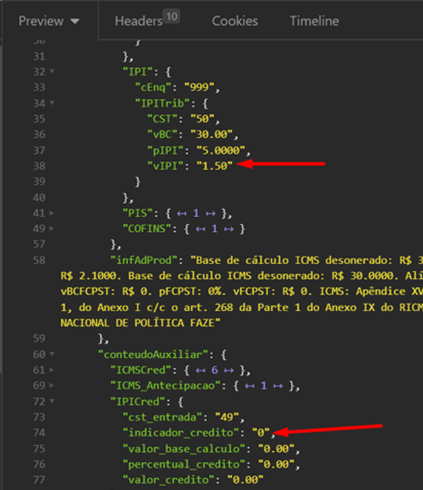Click line number 74 in gutter
This screenshot has width=423, height=490.
coord(39,433)
